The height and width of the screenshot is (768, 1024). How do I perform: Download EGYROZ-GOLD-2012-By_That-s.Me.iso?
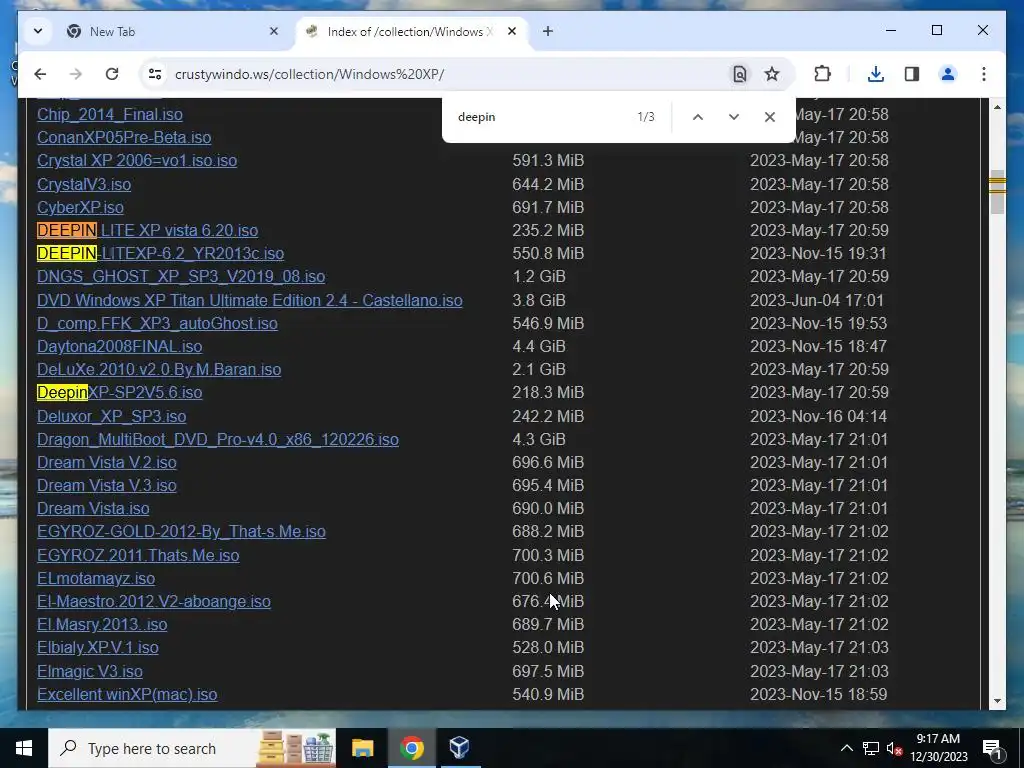(182, 532)
